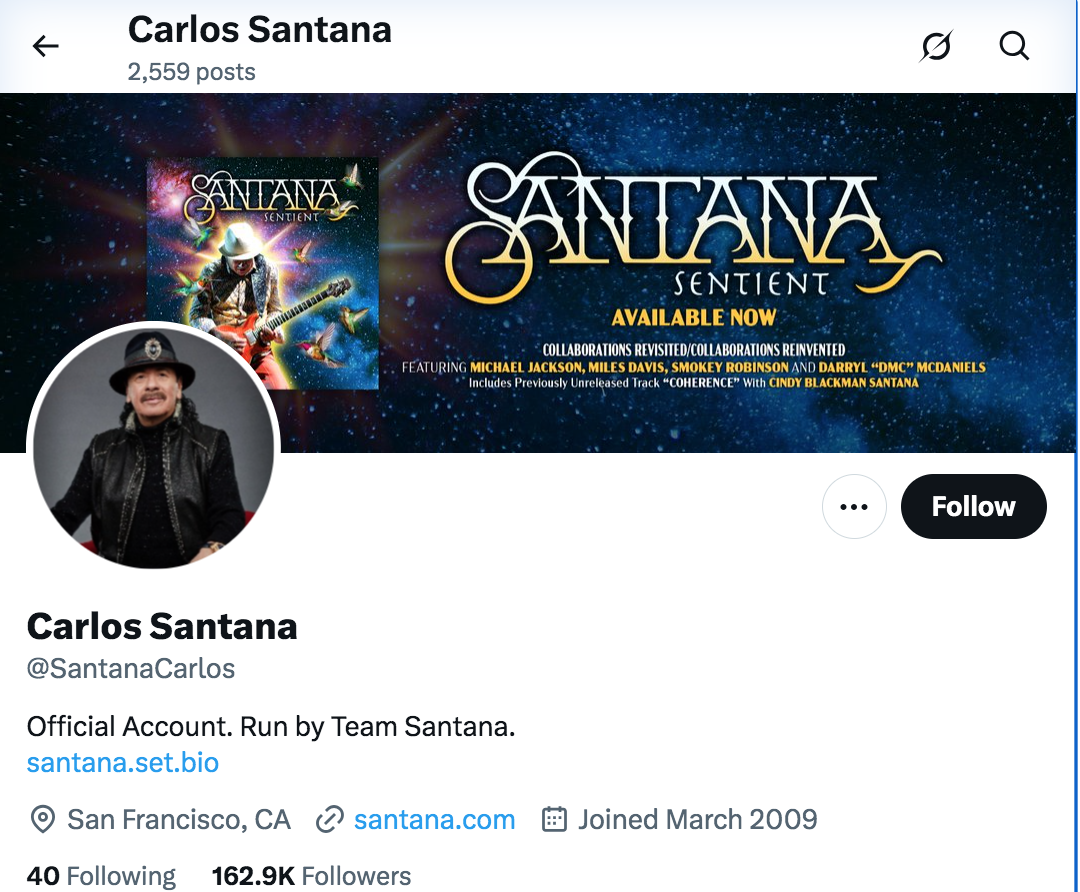Click the @SantanaCarlos handle
The width and height of the screenshot is (1080, 892).
pyautogui.click(x=131, y=669)
